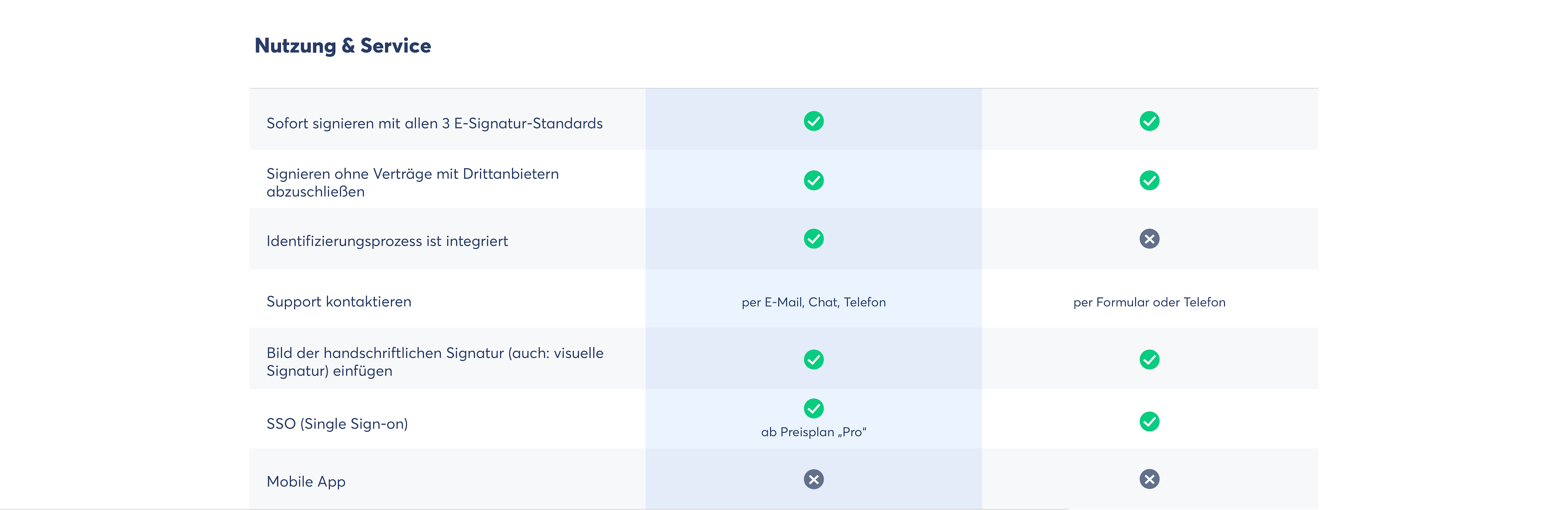Image resolution: width=1568 pixels, height=510 pixels.
Task: Click the highlighted-column checkmark for Drittanbietern row
Action: [x=813, y=180]
